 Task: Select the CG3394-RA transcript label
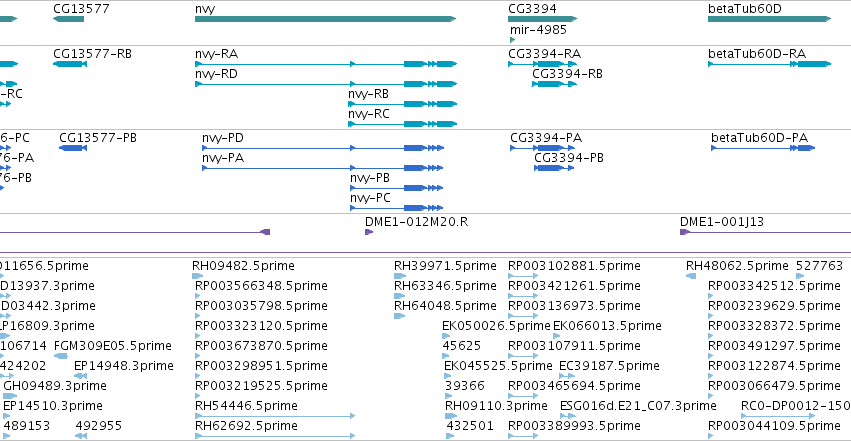pos(544,54)
